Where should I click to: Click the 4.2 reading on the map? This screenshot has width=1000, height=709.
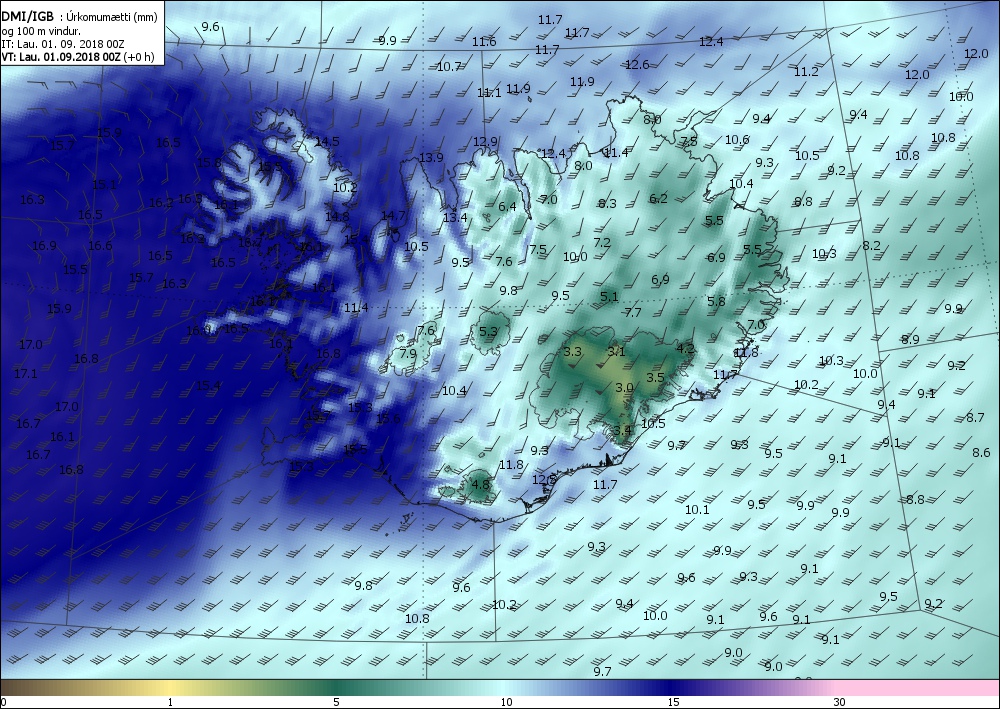click(x=685, y=348)
